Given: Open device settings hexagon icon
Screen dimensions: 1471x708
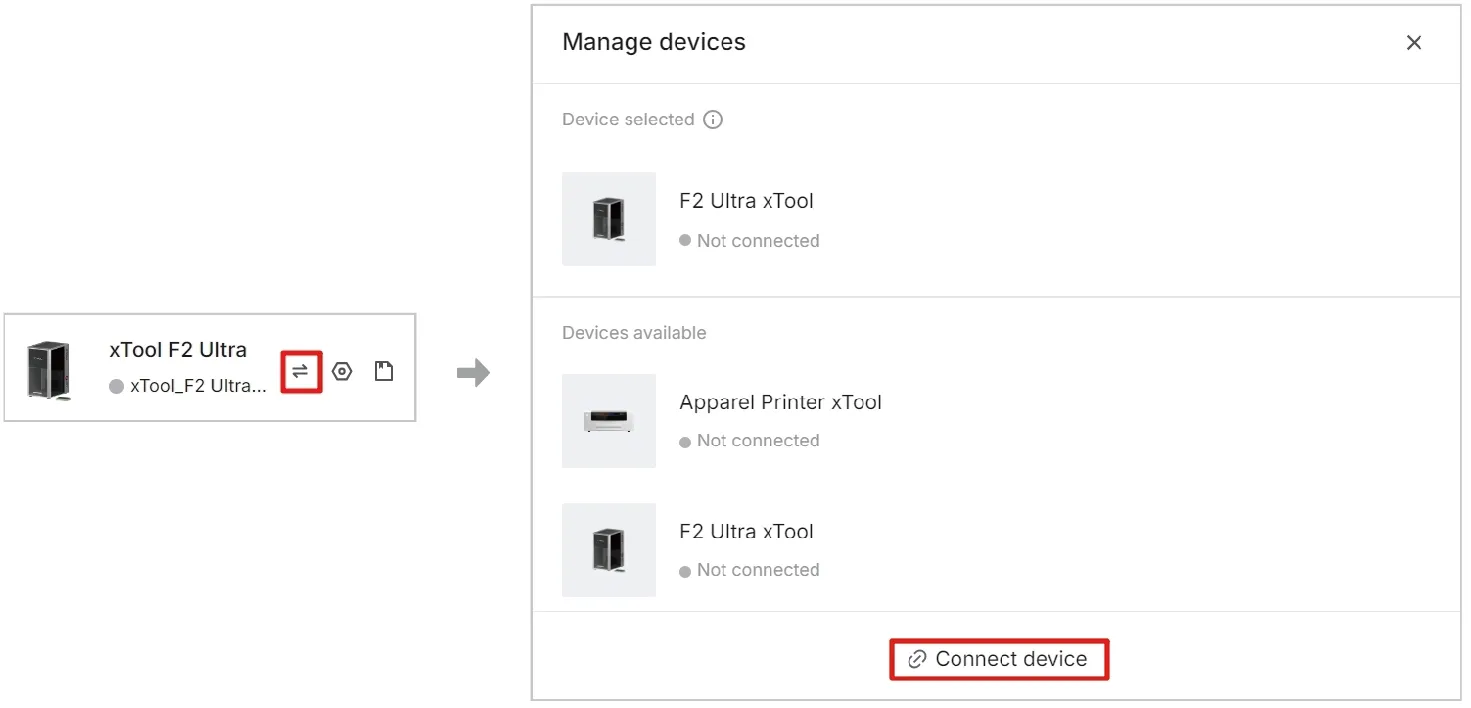Looking at the screenshot, I should pyautogui.click(x=342, y=372).
